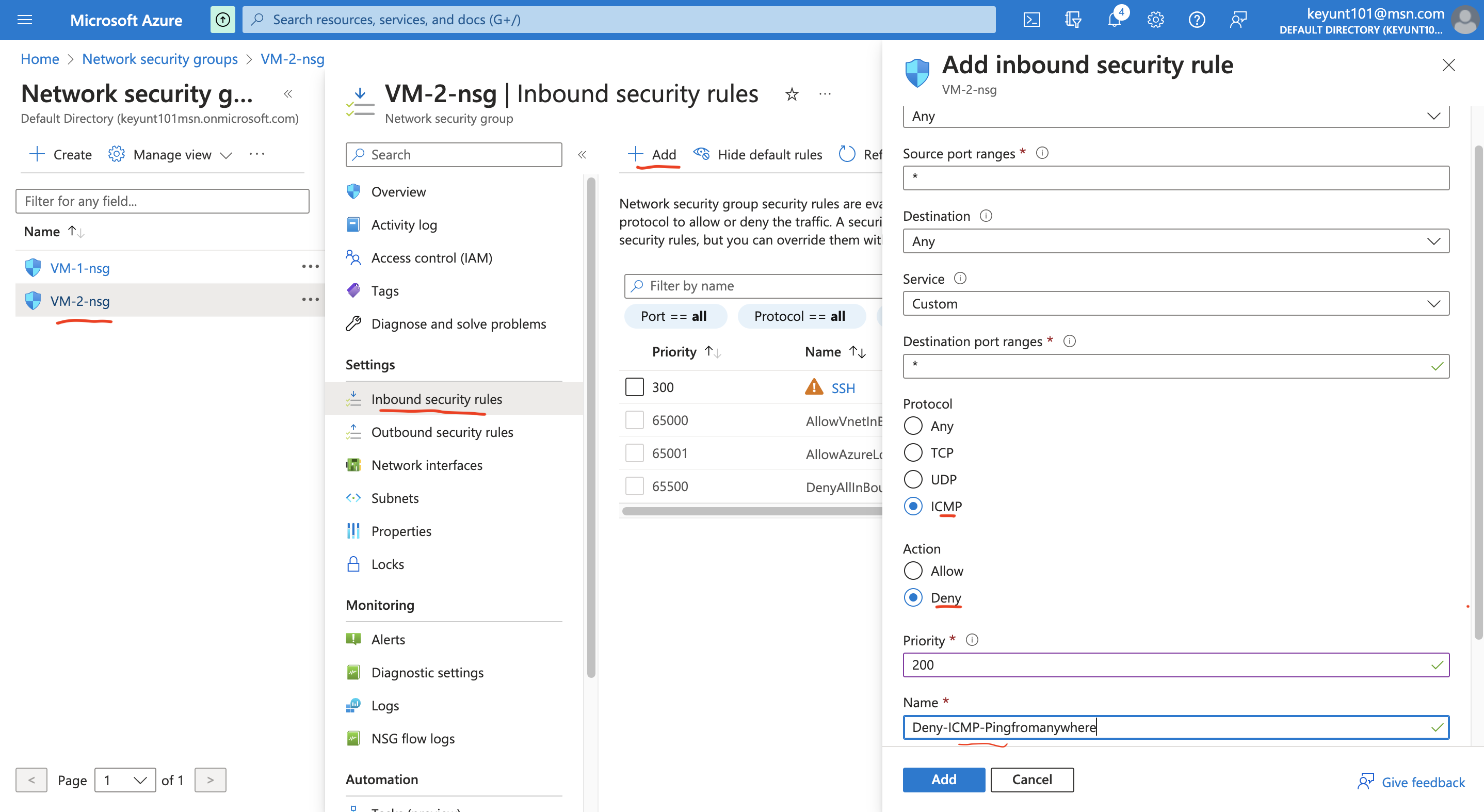Open the Network security groups breadcrumb link
Image resolution: width=1484 pixels, height=812 pixels.
(159, 59)
